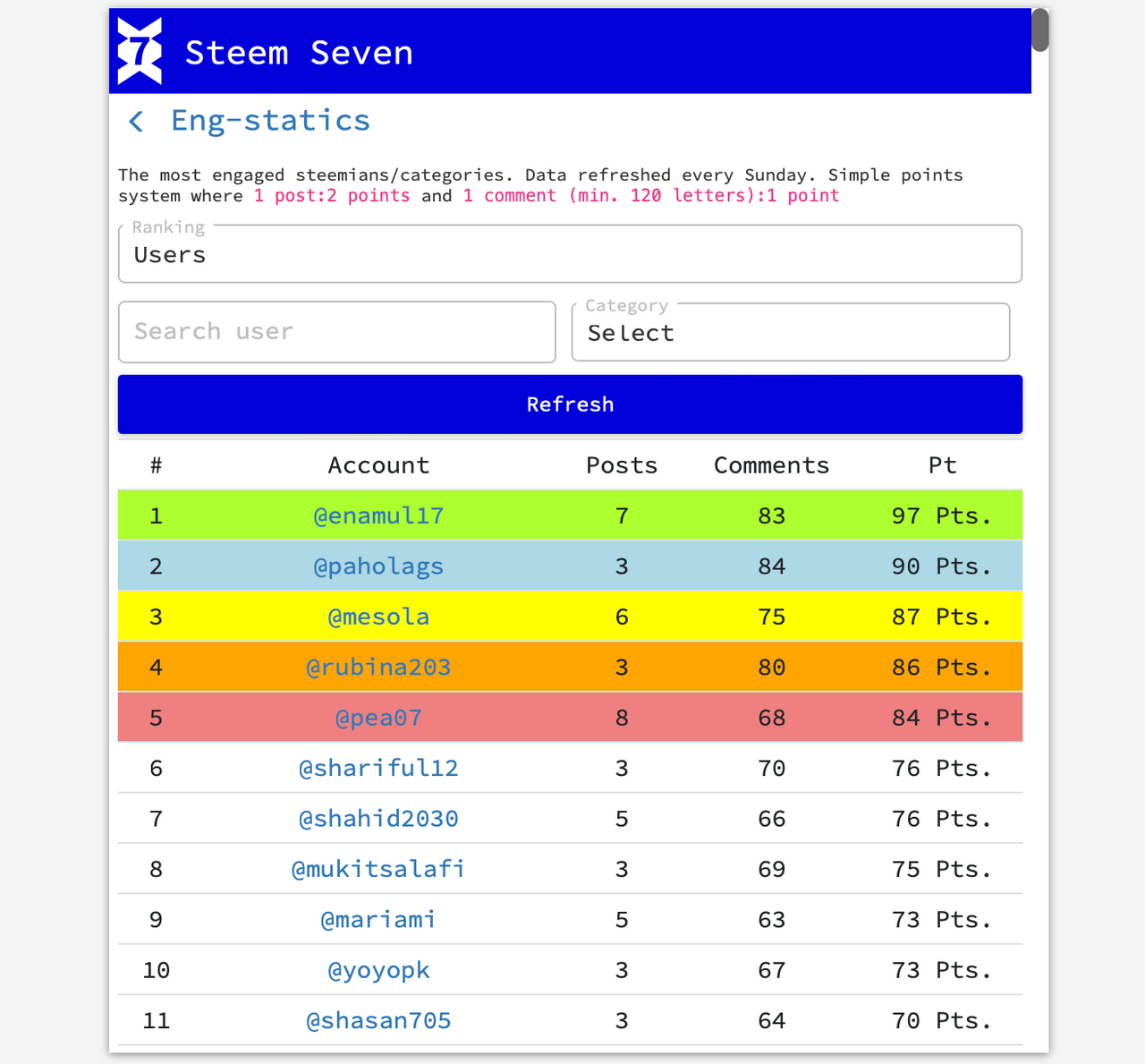Screen dimensions: 1145x1064
Task: Open @enamul17 account link
Action: click(378, 516)
